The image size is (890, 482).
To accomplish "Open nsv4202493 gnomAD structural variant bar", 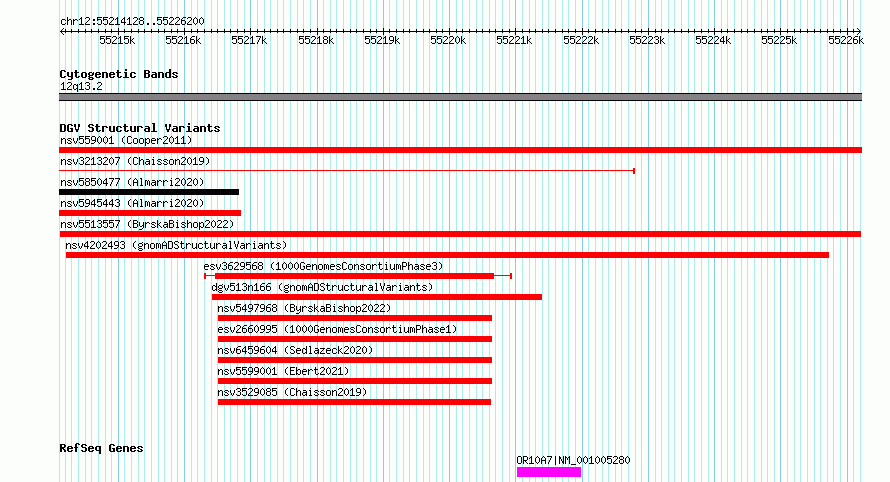I will (x=447, y=255).
